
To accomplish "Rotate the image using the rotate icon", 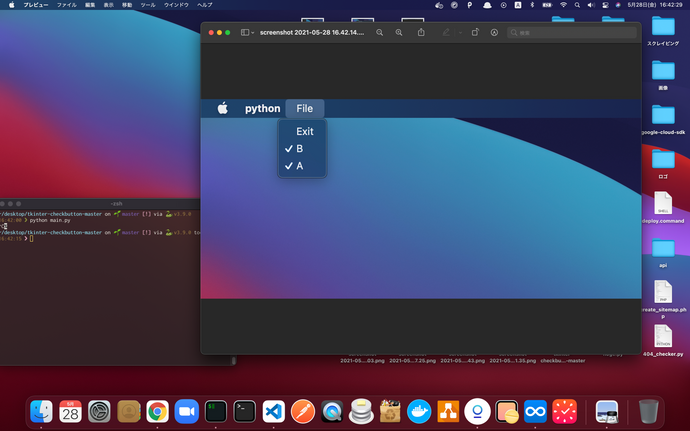I will (x=475, y=33).
